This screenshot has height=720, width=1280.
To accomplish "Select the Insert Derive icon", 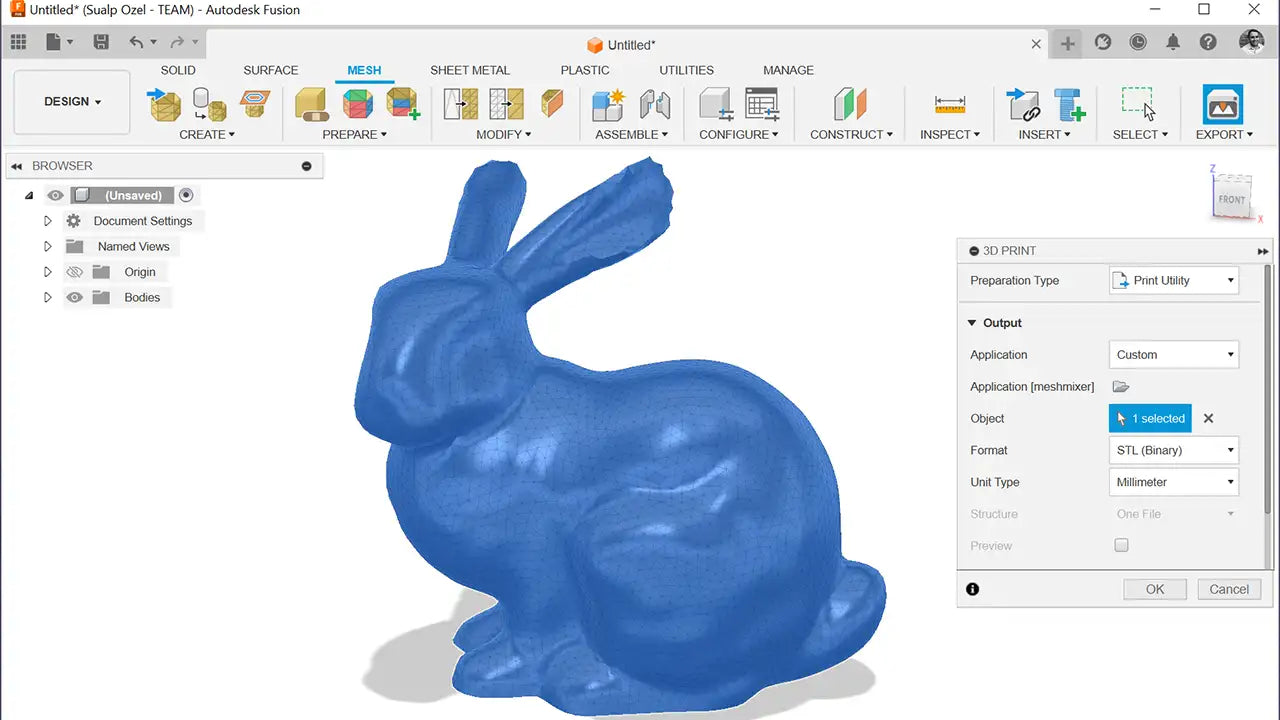I will click(1023, 103).
